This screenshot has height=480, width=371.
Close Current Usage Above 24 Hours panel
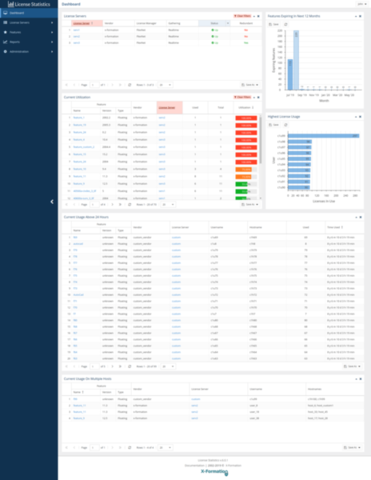click(360, 217)
